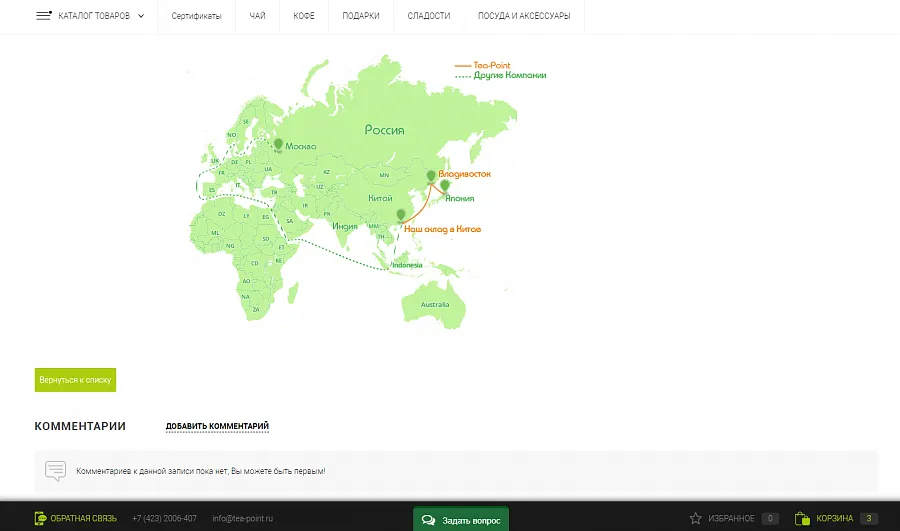This screenshot has width=900, height=531.
Task: Click the Комментарии heading
Action: [80, 426]
